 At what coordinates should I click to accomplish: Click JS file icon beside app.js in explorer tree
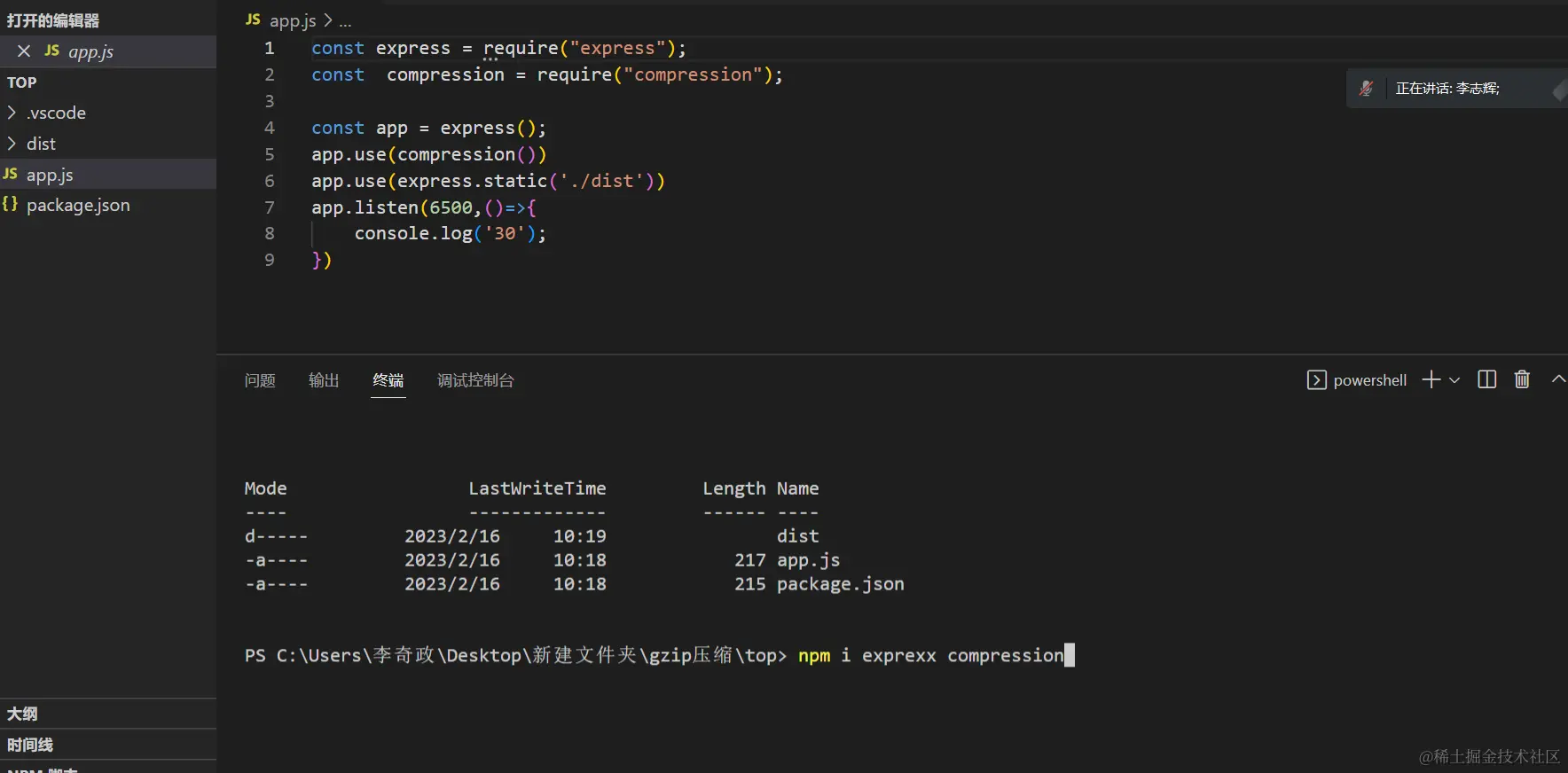11,174
